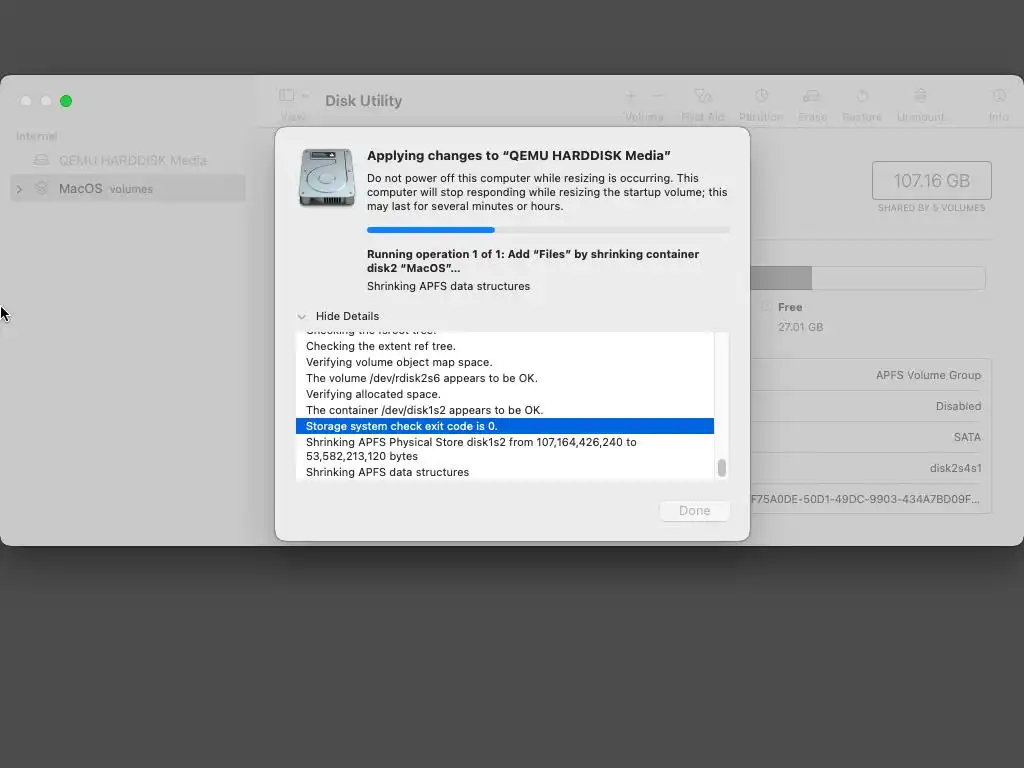Click the "Running operation 1 of 1" status text
Screen dimensions: 1024x768
pos(533,261)
